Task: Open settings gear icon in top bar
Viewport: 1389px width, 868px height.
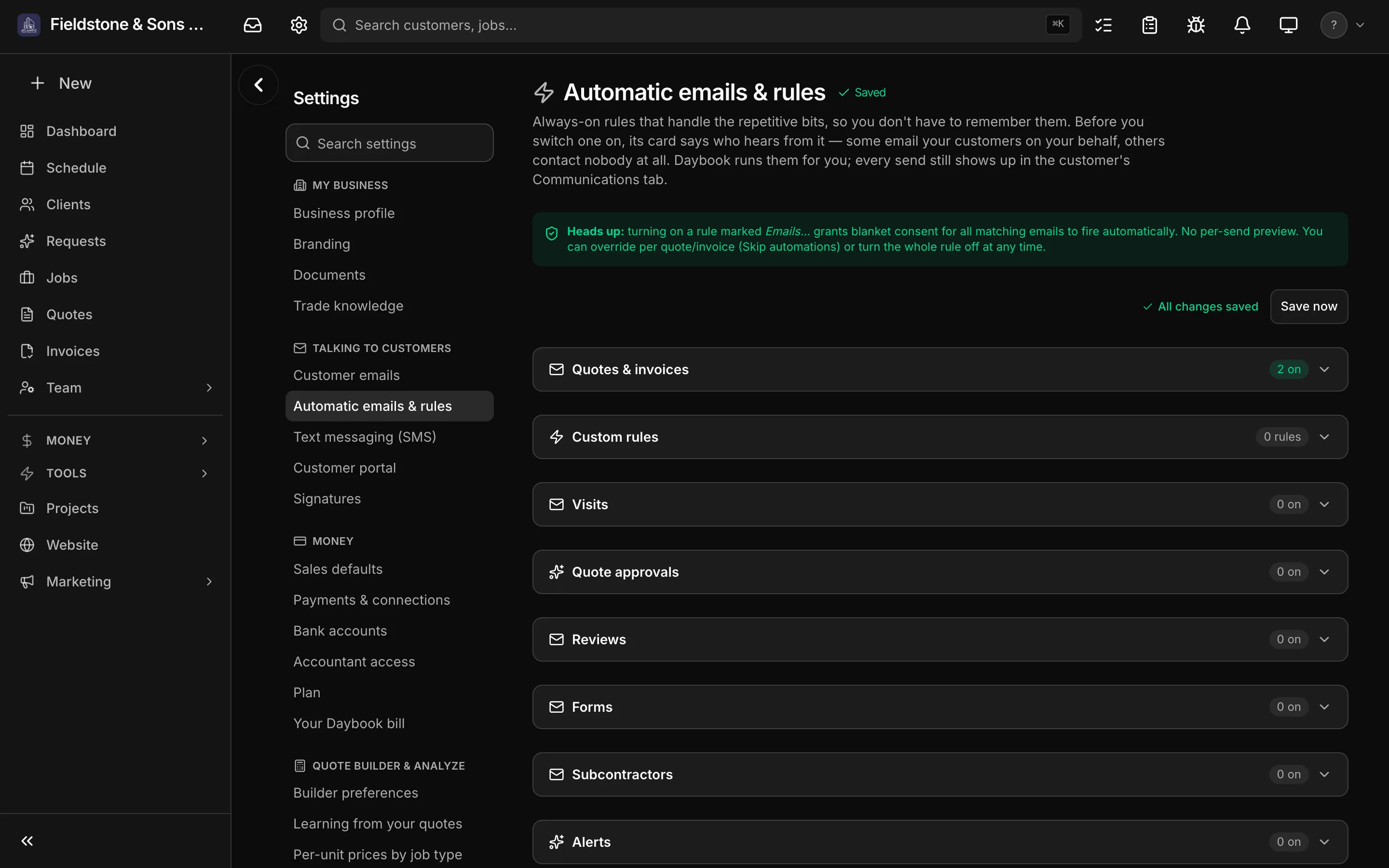Action: pos(299,25)
